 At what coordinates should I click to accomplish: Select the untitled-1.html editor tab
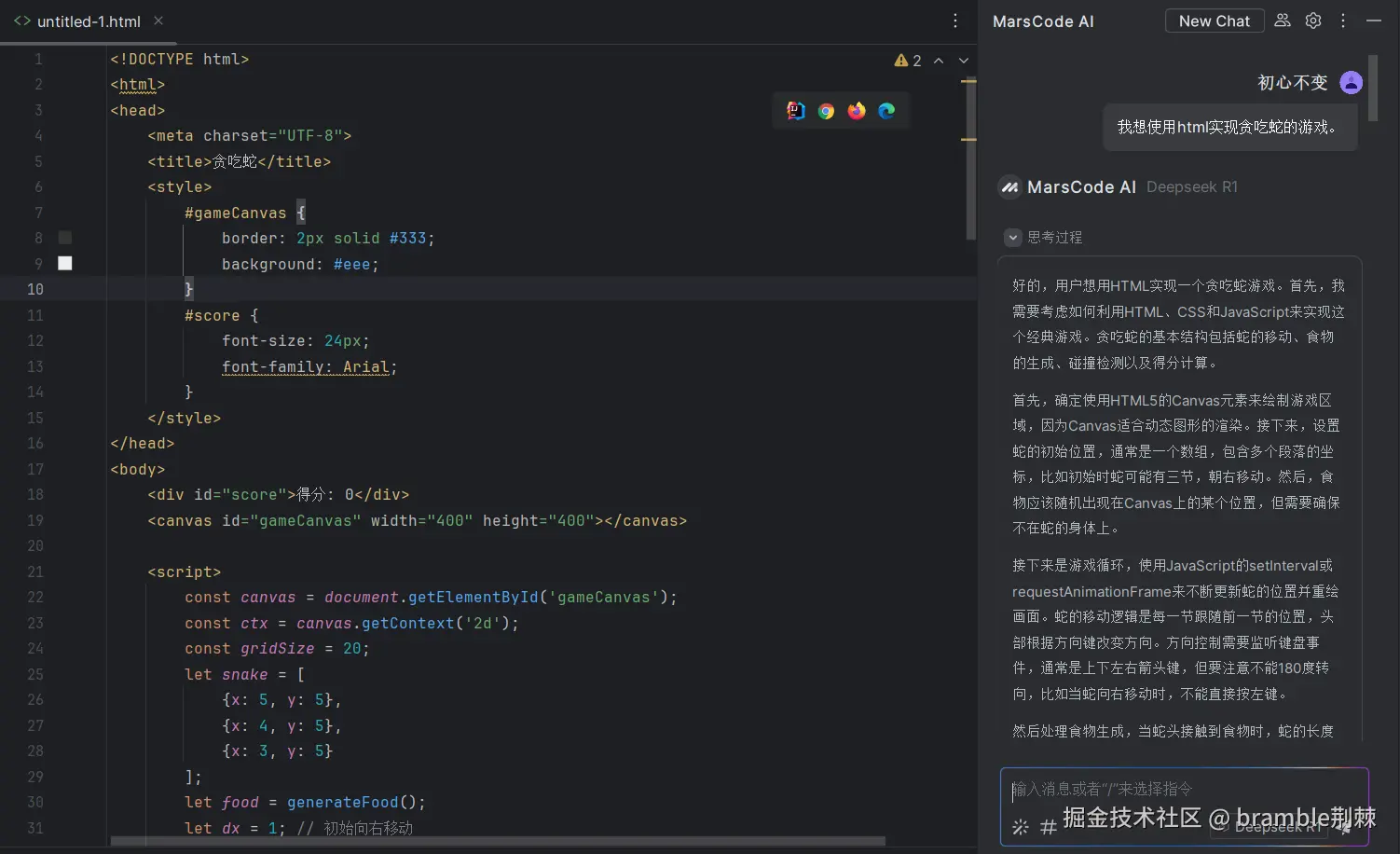pos(89,21)
